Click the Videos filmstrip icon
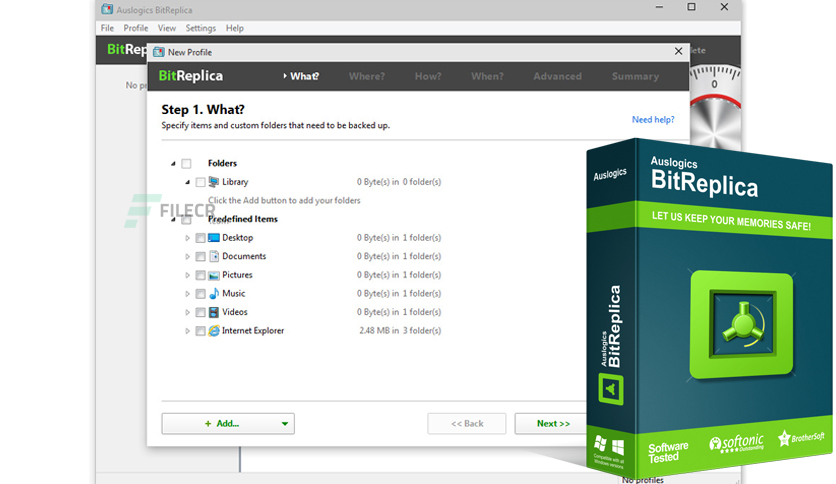The width and height of the screenshot is (836, 484). point(214,312)
